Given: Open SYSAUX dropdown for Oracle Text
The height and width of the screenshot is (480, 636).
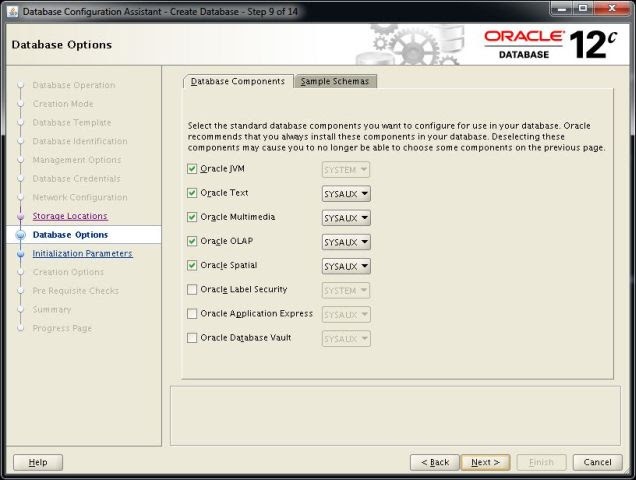Looking at the screenshot, I should 346,194.
